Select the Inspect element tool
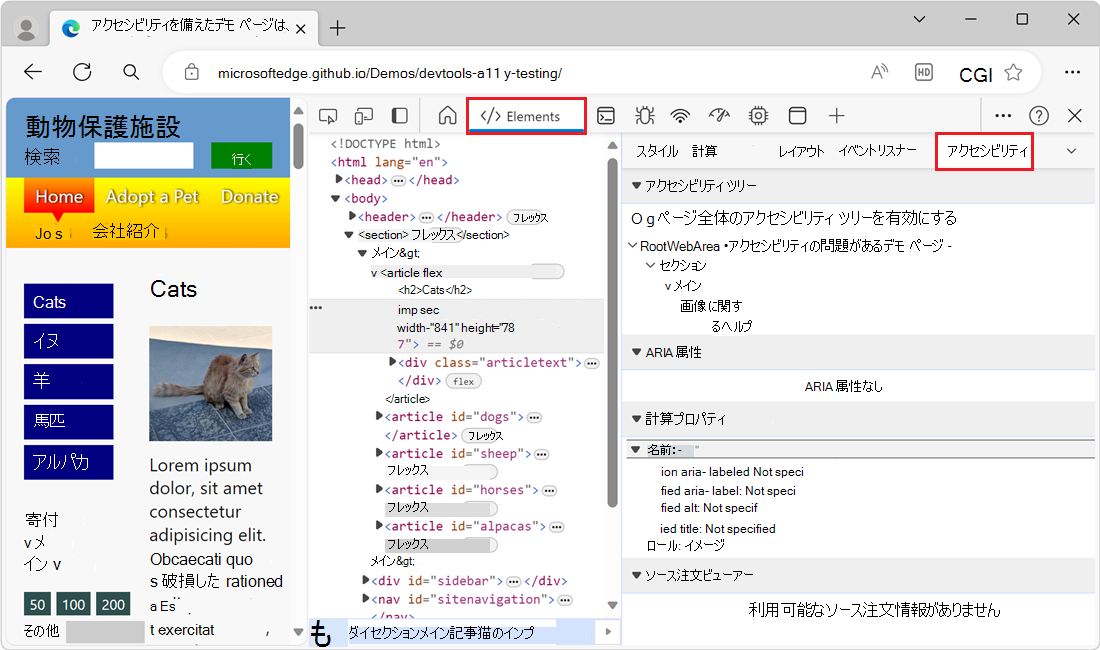 [x=328, y=115]
